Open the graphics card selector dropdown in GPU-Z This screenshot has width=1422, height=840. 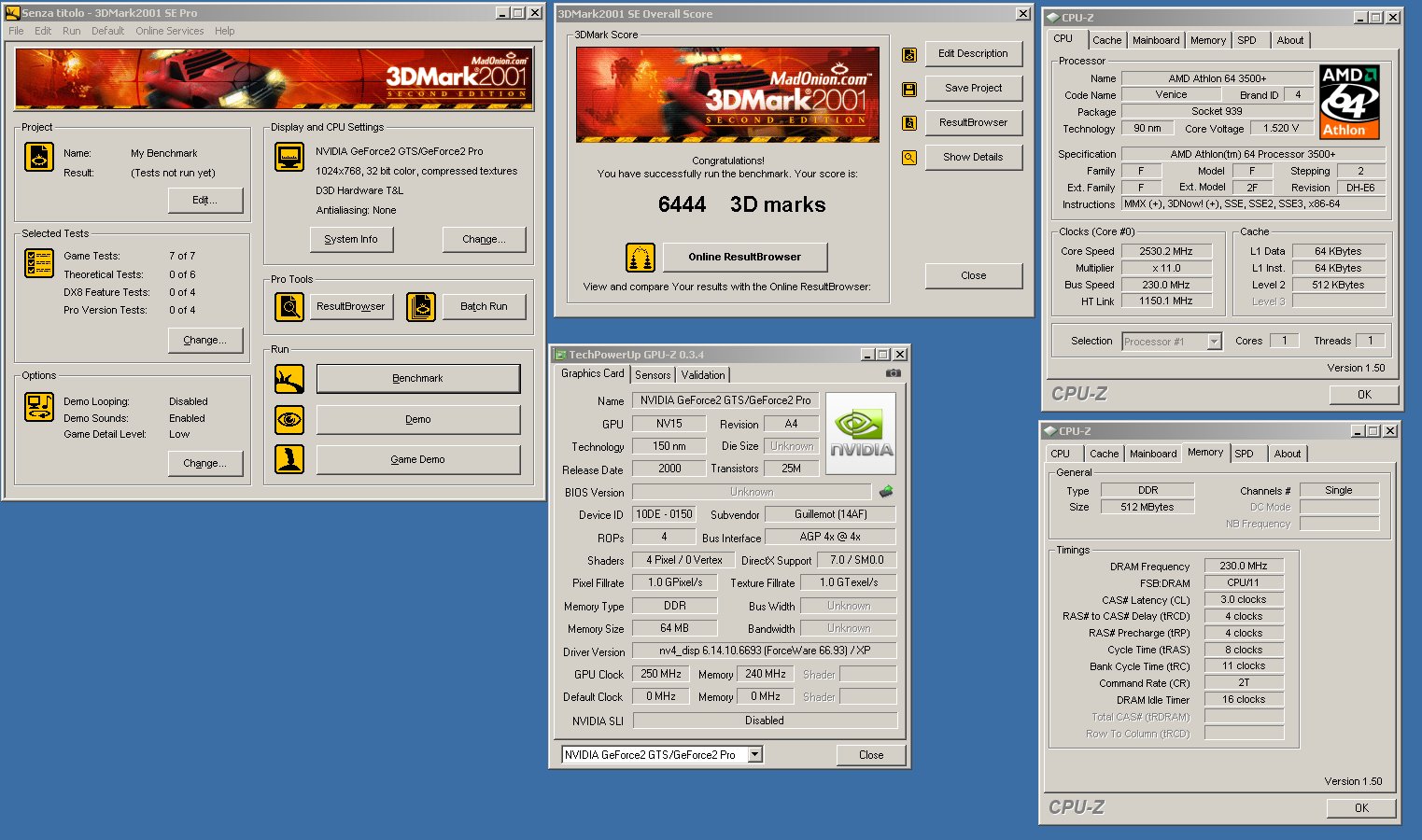click(x=755, y=754)
